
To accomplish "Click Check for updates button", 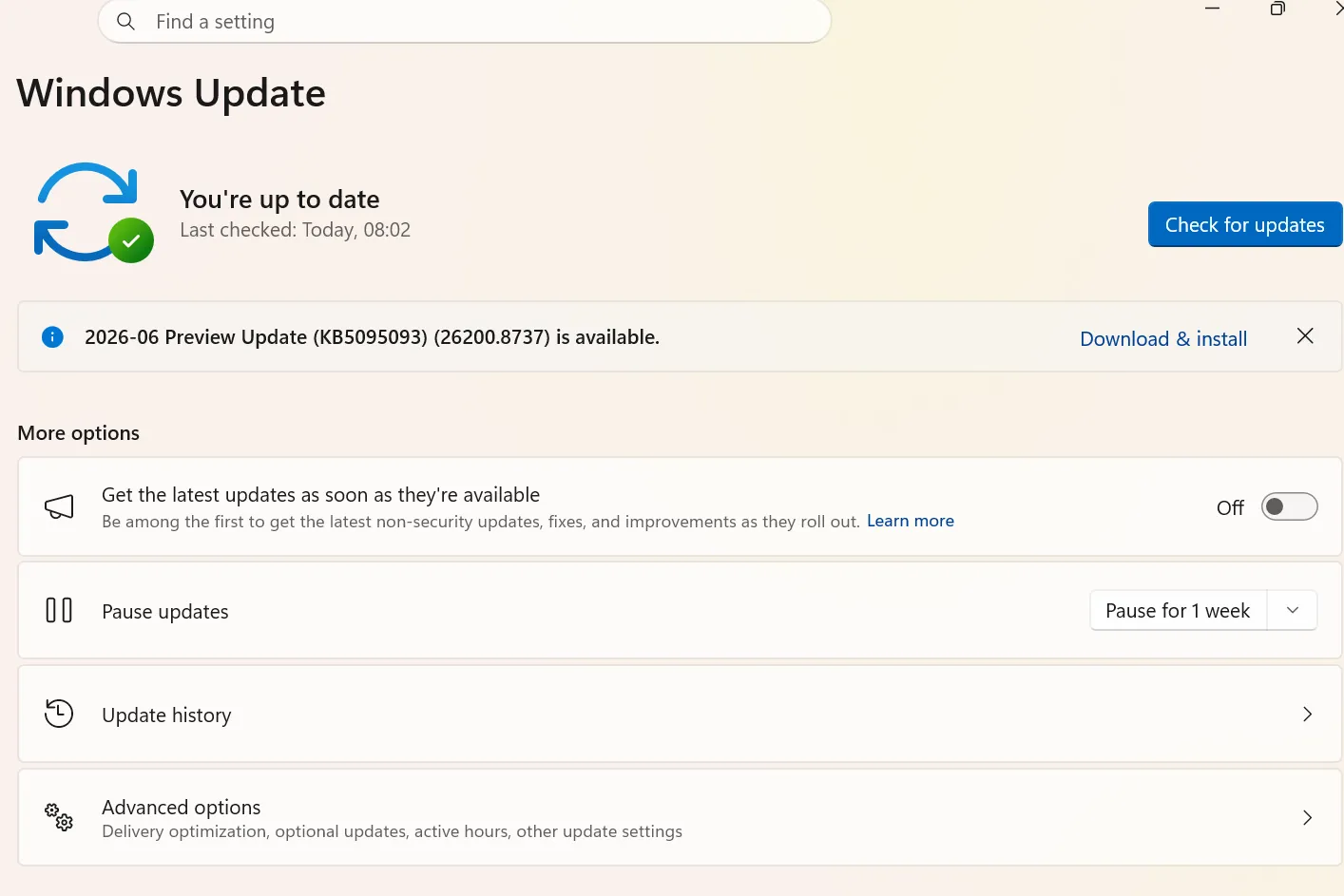I will 1245,224.
